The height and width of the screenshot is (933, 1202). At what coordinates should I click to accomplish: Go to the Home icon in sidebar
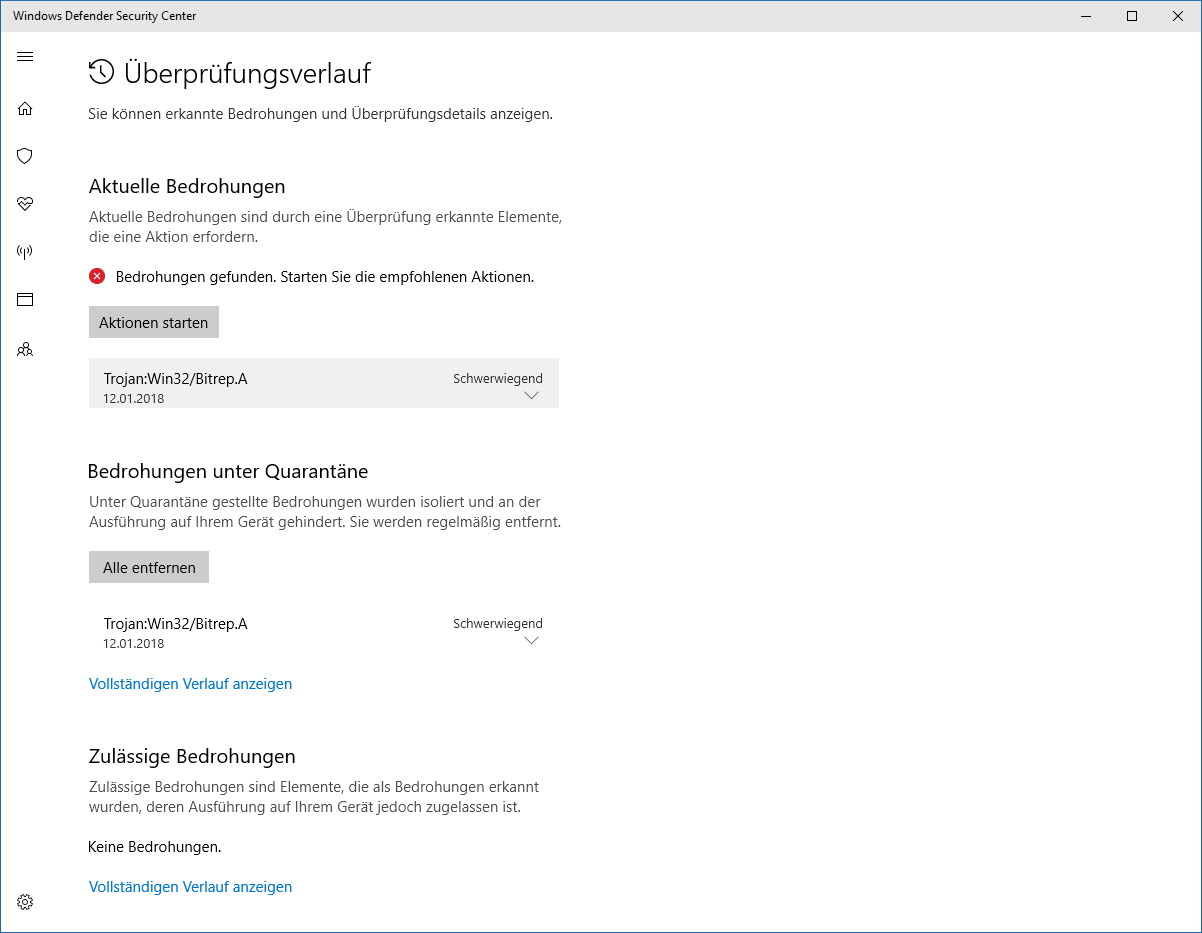tap(25, 108)
